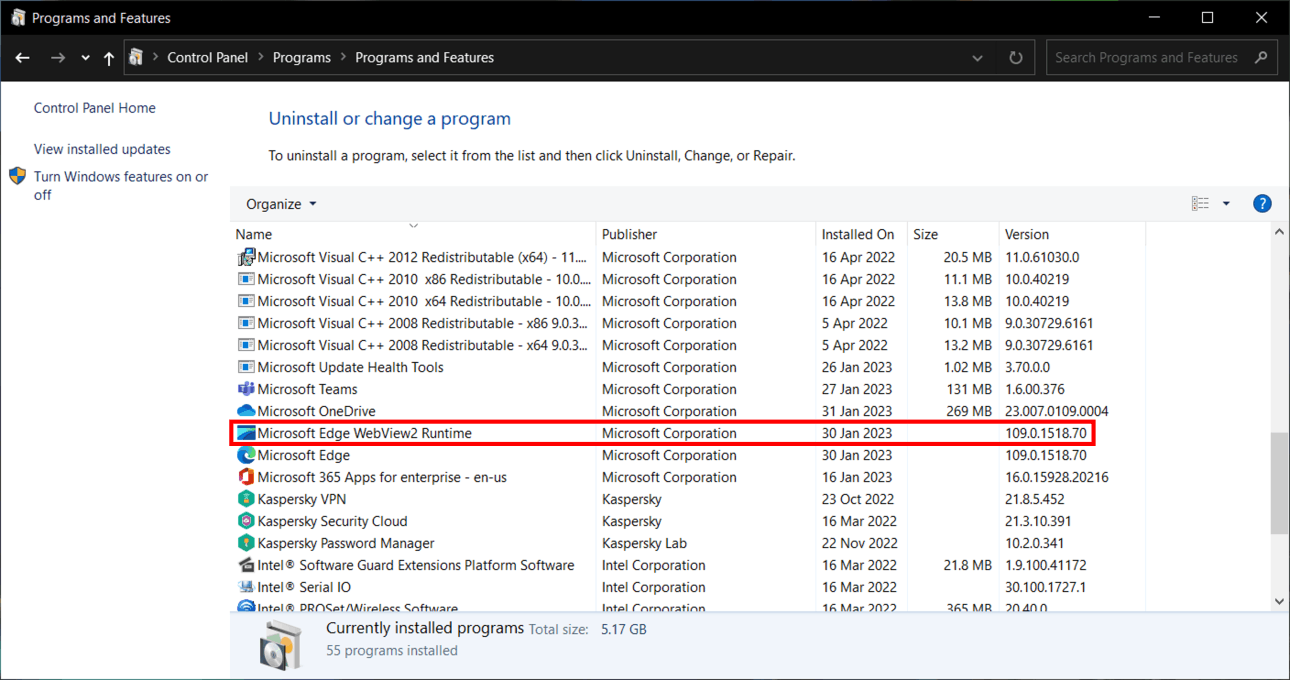
Task: Select Kaspersky Security Cloud program name
Action: (333, 521)
